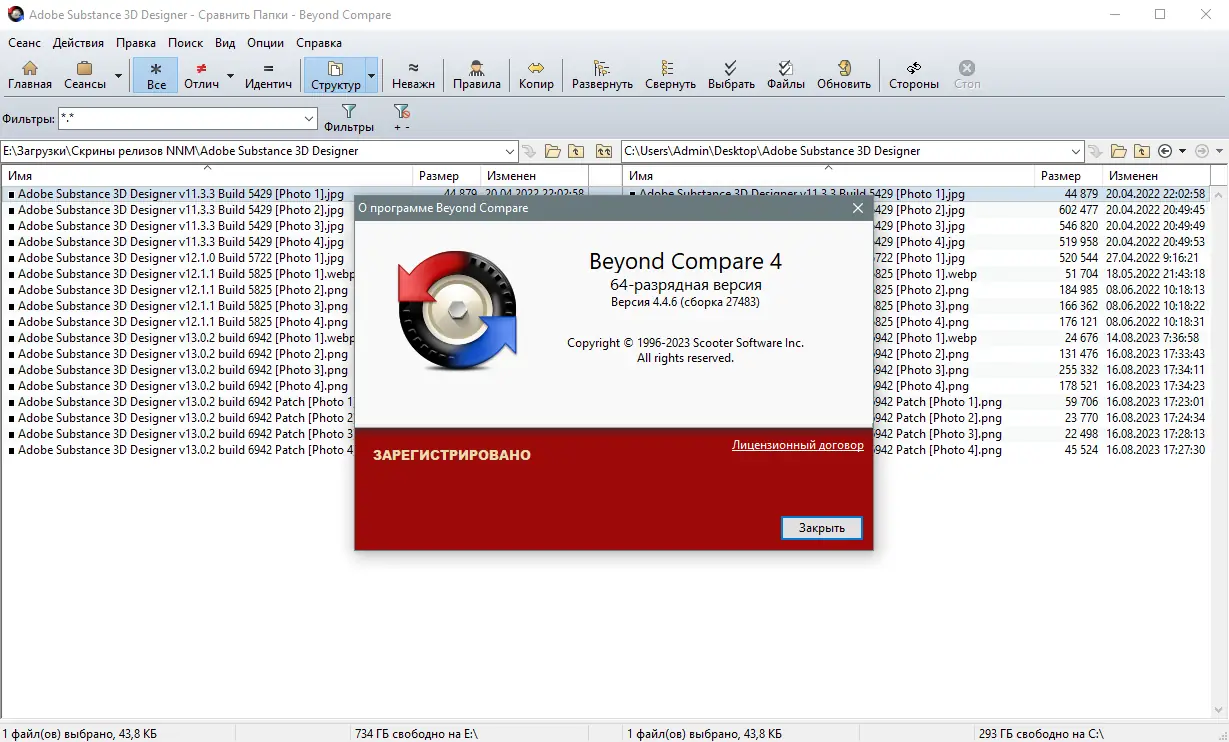Open the left path history dropdown
This screenshot has width=1229, height=742.
(508, 150)
